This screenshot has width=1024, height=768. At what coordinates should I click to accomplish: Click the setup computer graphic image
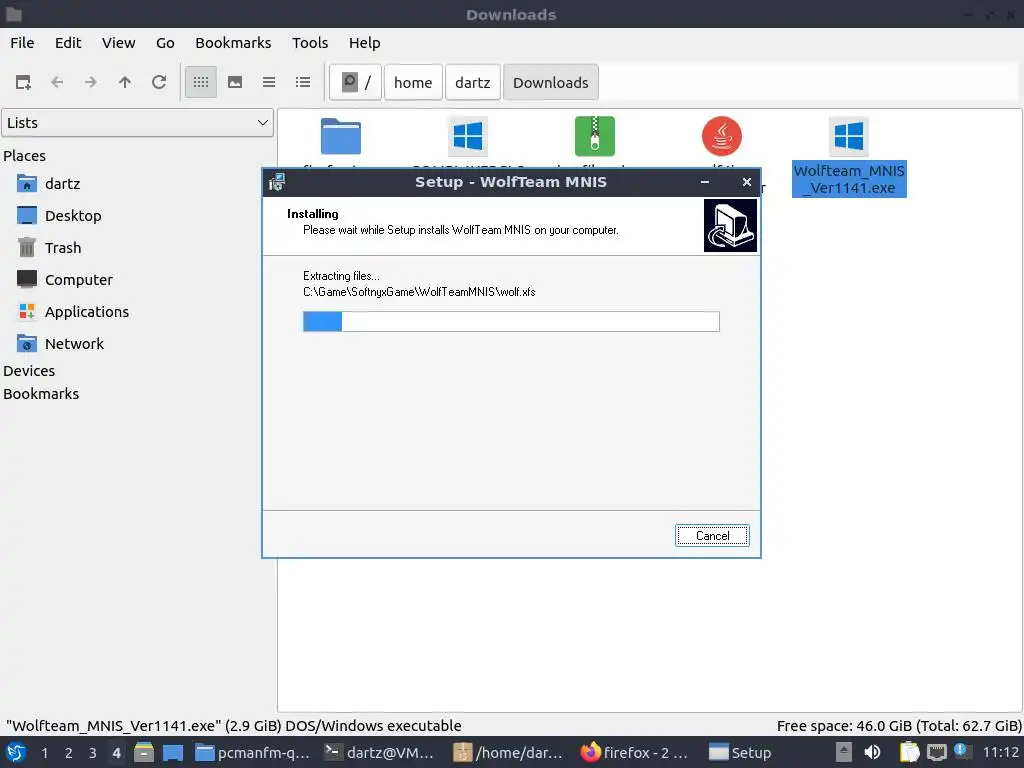pos(730,225)
